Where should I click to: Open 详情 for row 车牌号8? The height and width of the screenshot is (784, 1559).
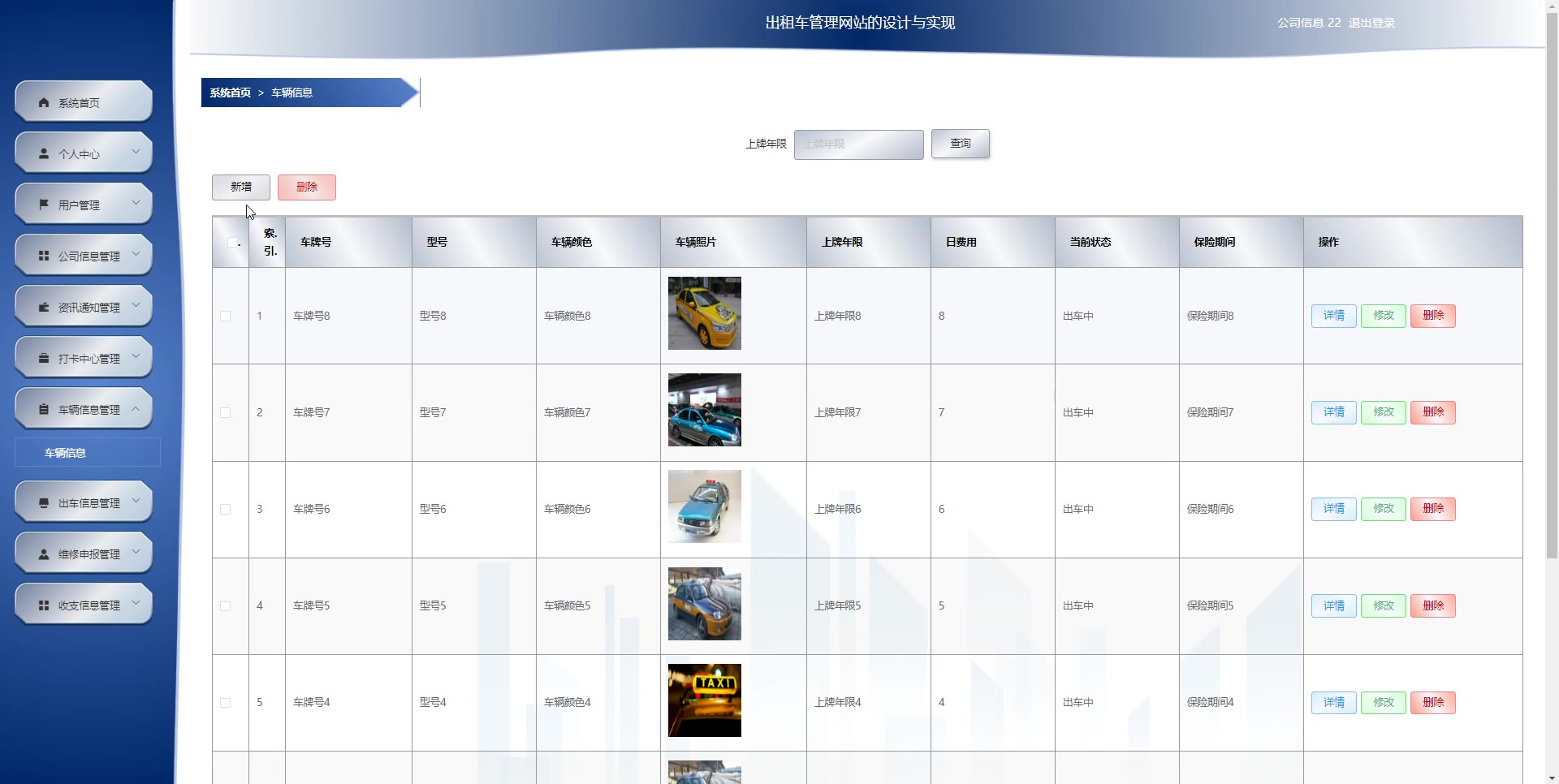click(1334, 316)
